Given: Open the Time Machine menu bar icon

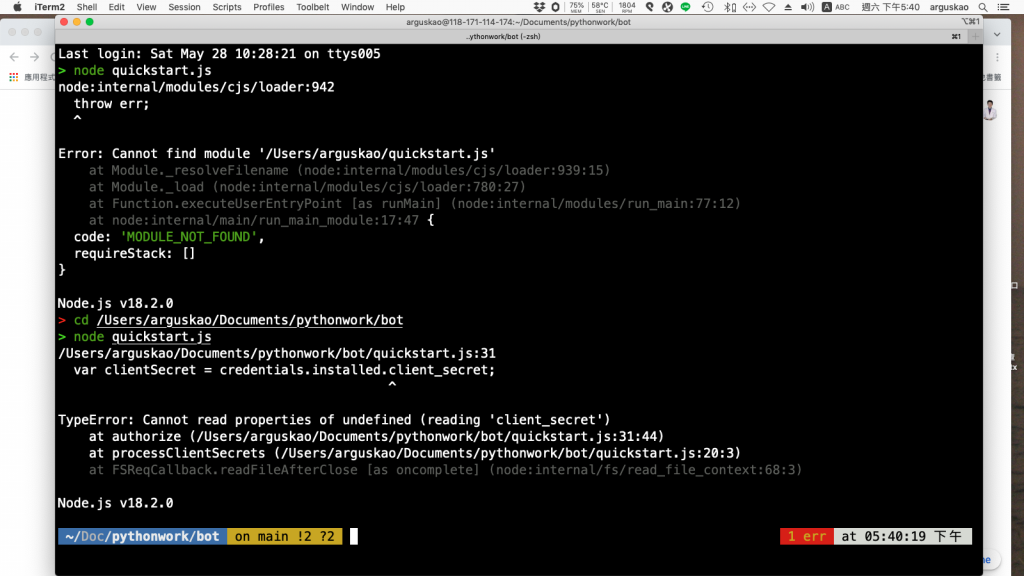Looking at the screenshot, I should click(707, 7).
